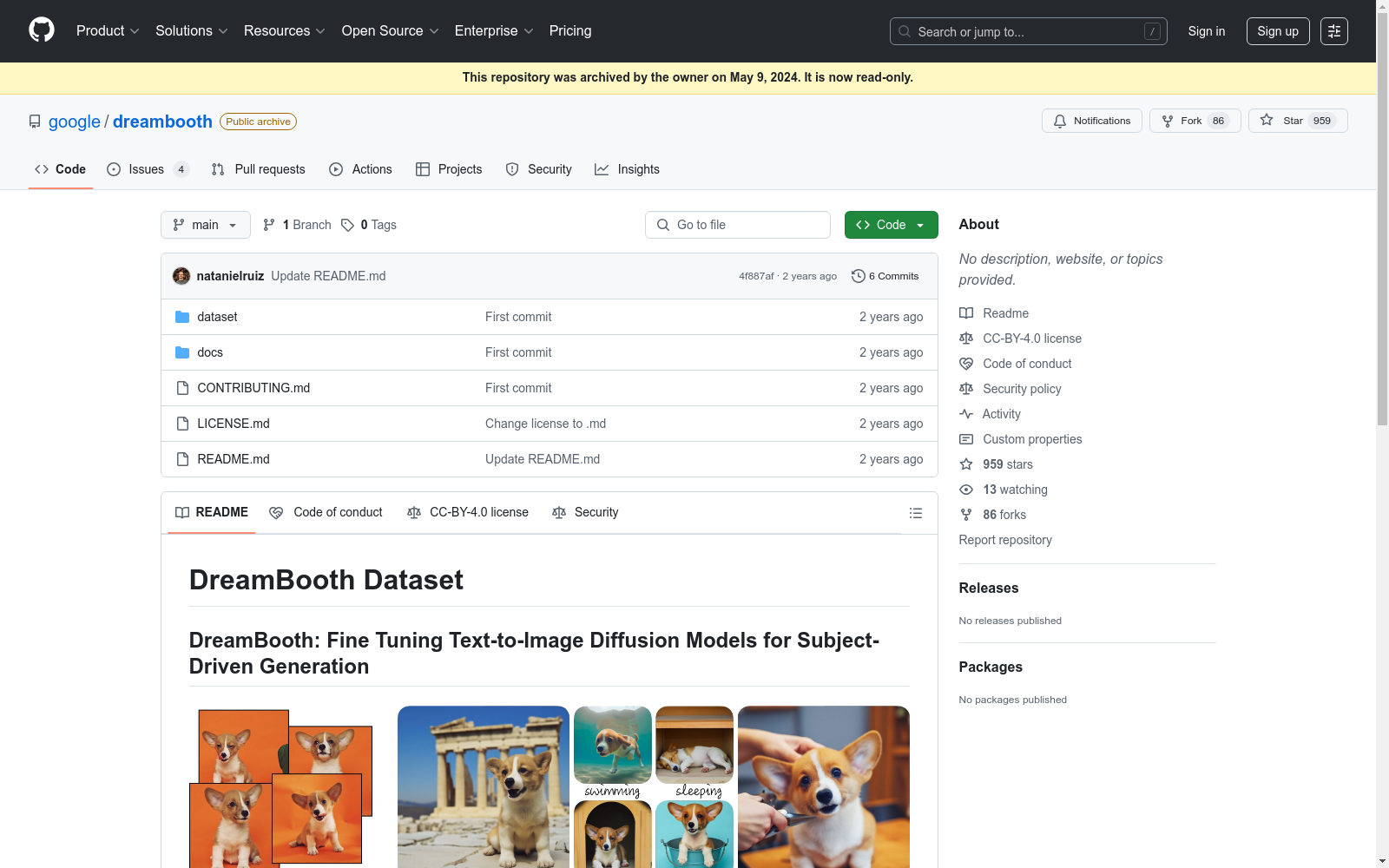The width and height of the screenshot is (1389, 868).
Task: Open the green Code dropdown button
Action: coord(892,225)
